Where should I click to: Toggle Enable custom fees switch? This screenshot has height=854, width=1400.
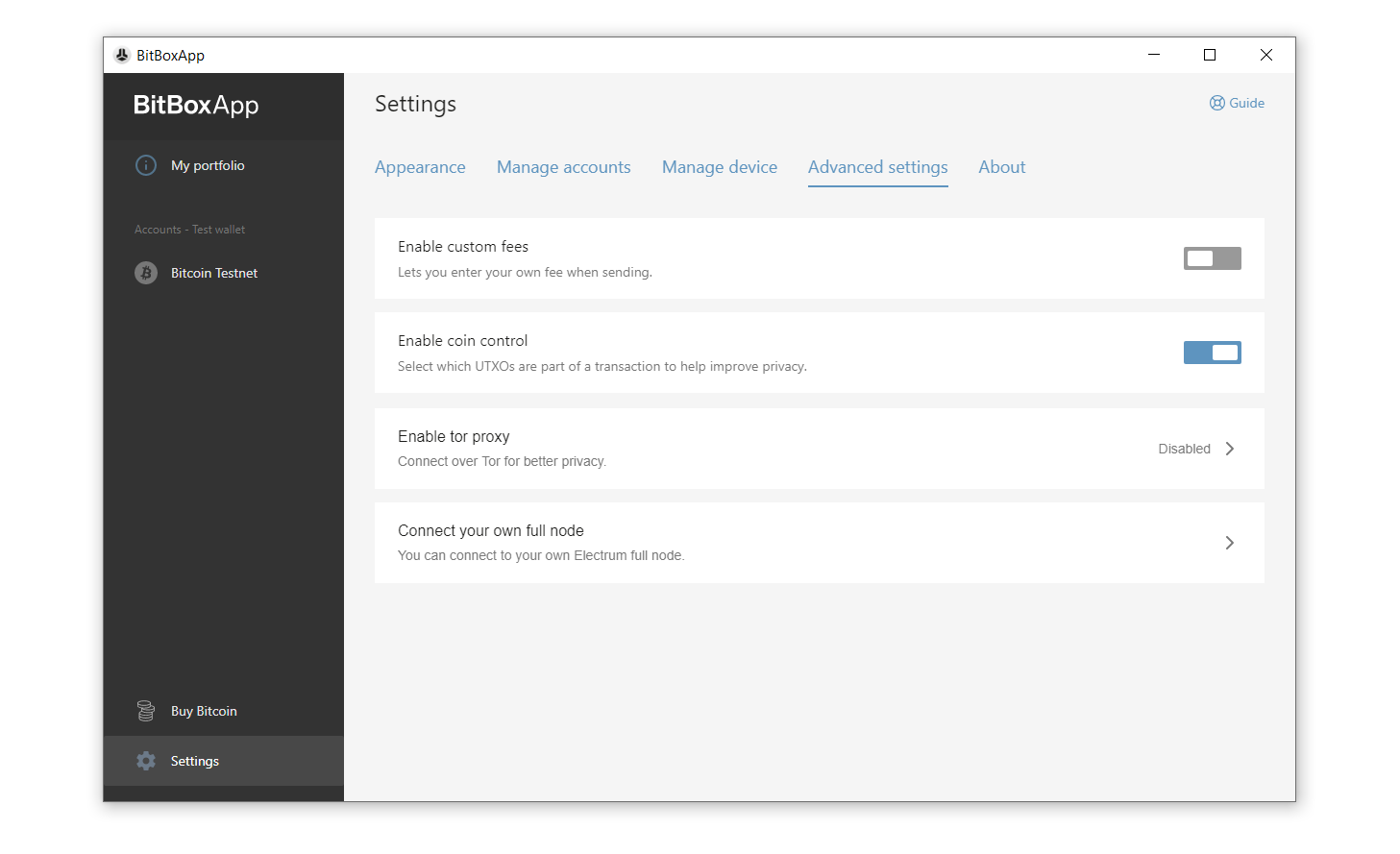(1212, 258)
